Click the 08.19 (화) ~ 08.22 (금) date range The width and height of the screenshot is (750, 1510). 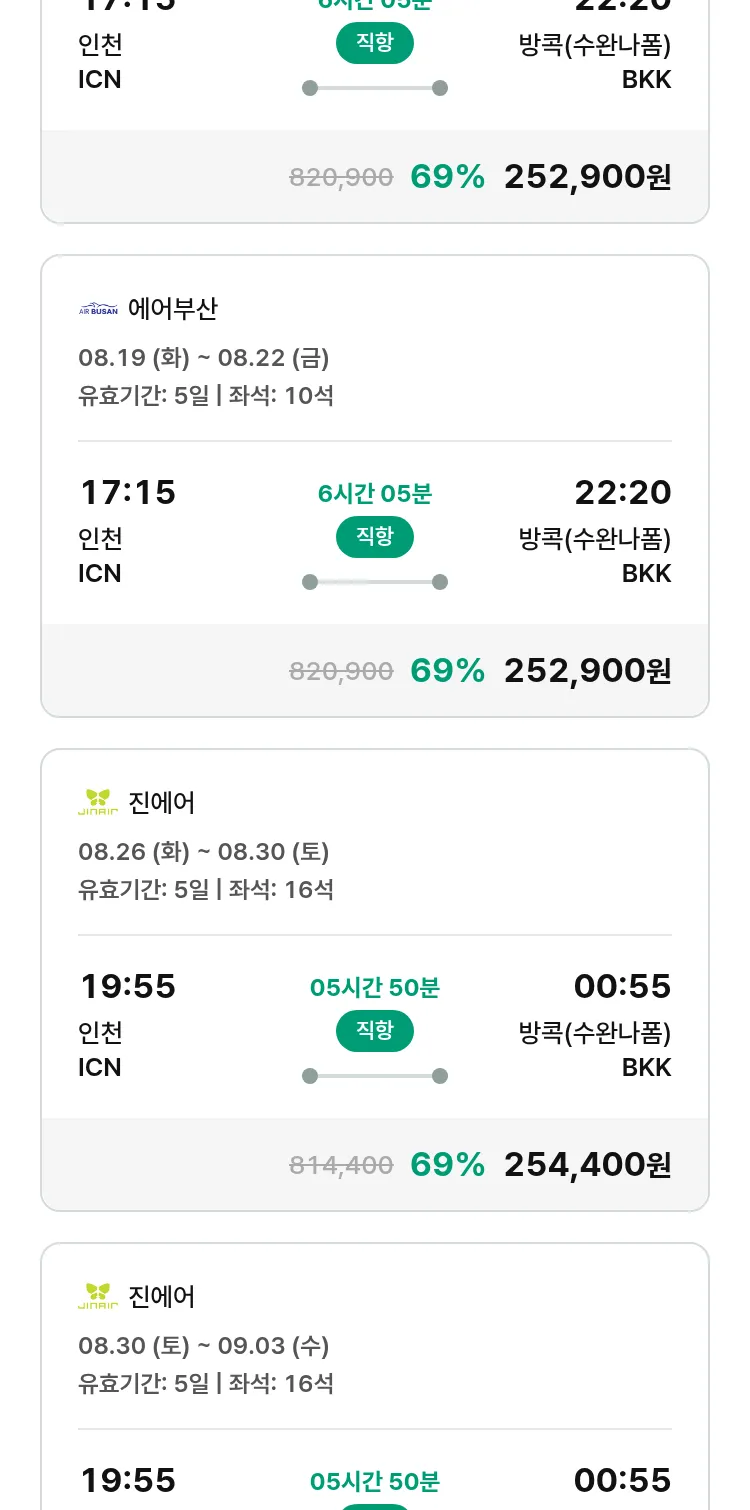coord(204,358)
